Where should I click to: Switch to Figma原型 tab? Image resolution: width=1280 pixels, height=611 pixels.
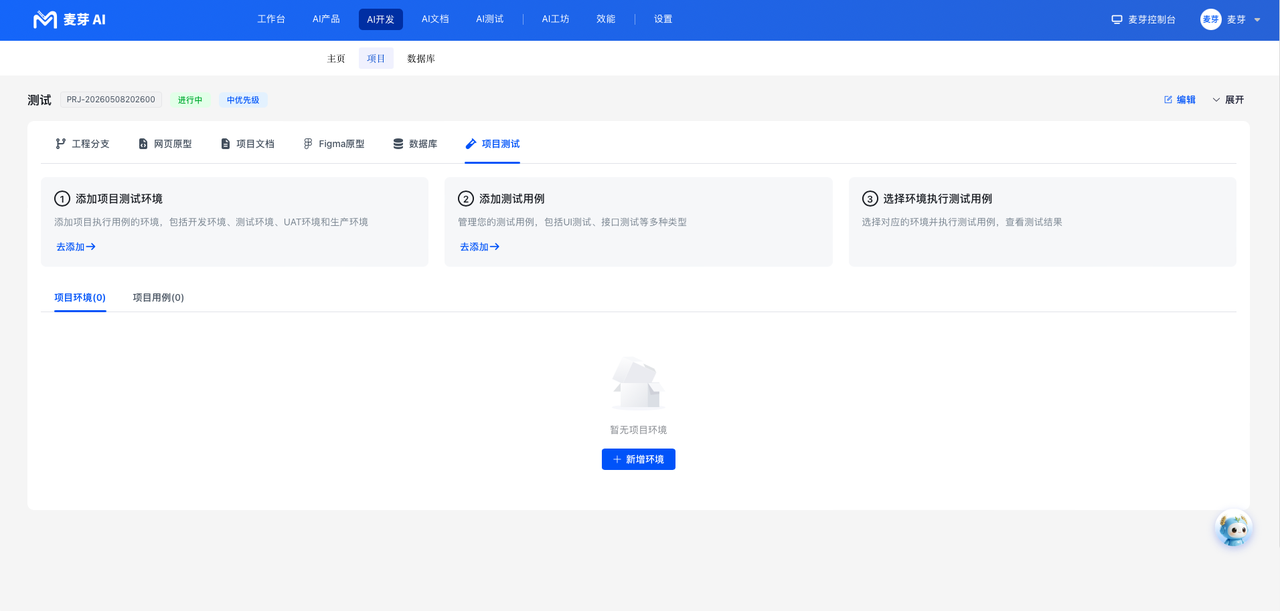334,144
